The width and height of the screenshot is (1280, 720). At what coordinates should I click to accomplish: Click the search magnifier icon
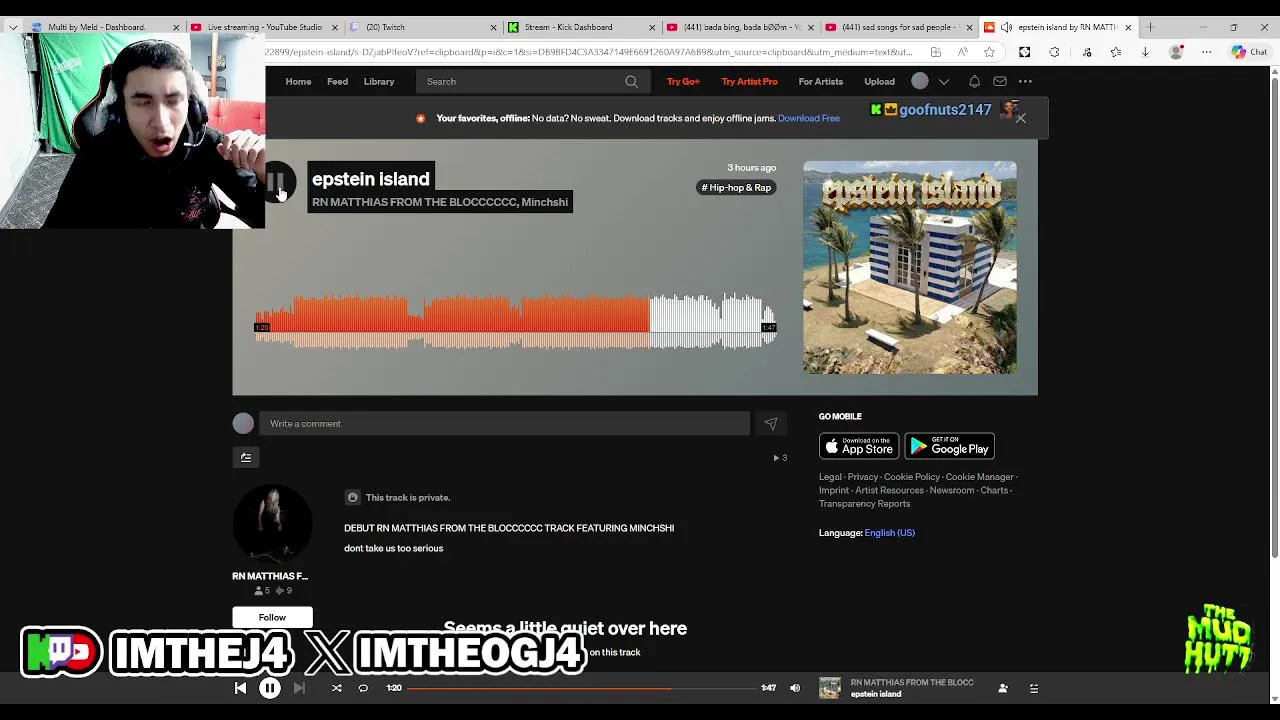[631, 82]
